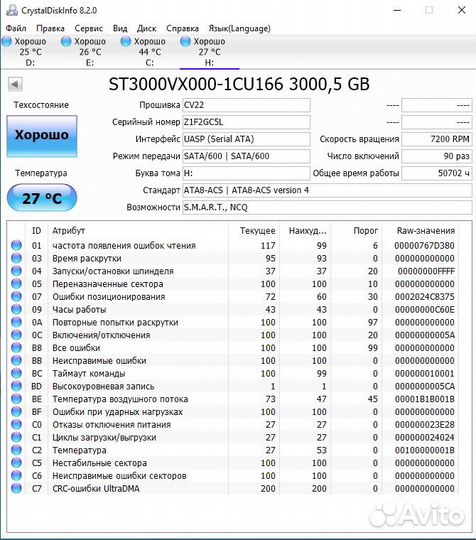
Task: Select the CRC-ошибки UltraDMA attribute text
Action: (96, 489)
